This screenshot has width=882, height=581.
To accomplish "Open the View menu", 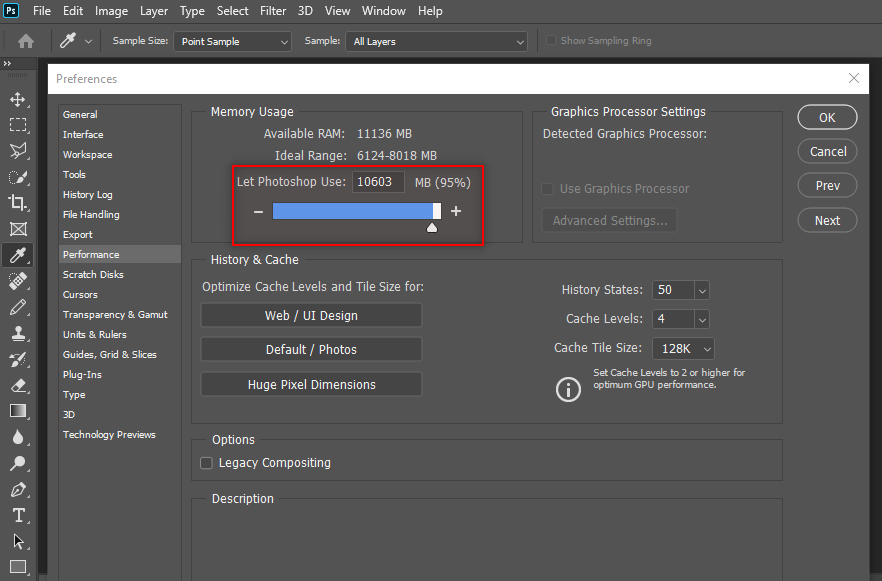I will [338, 11].
